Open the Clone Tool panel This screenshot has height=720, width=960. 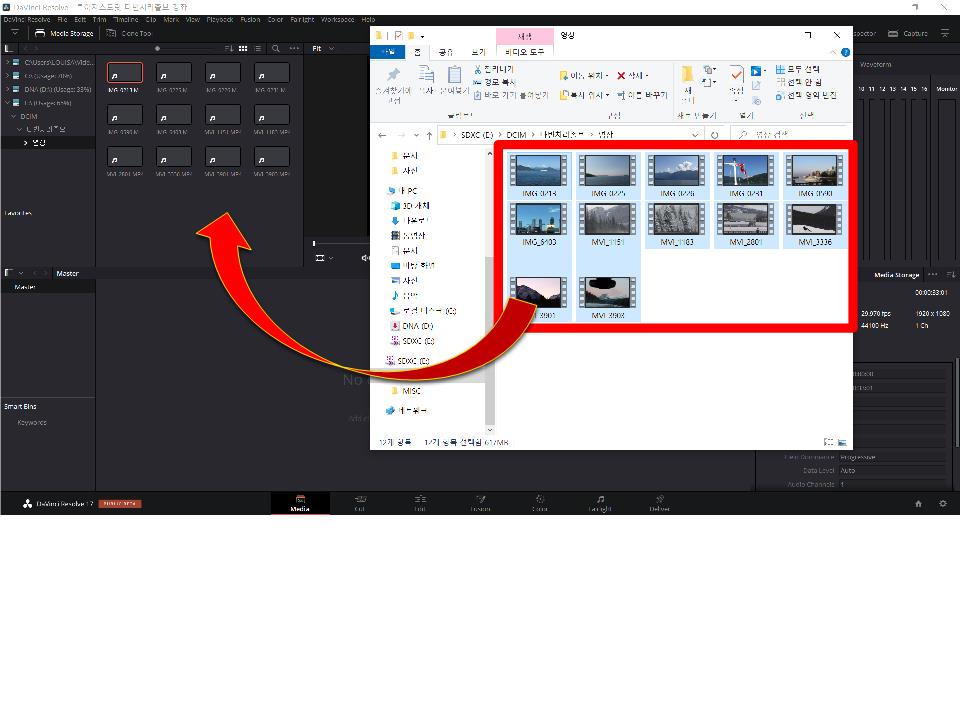tap(129, 33)
